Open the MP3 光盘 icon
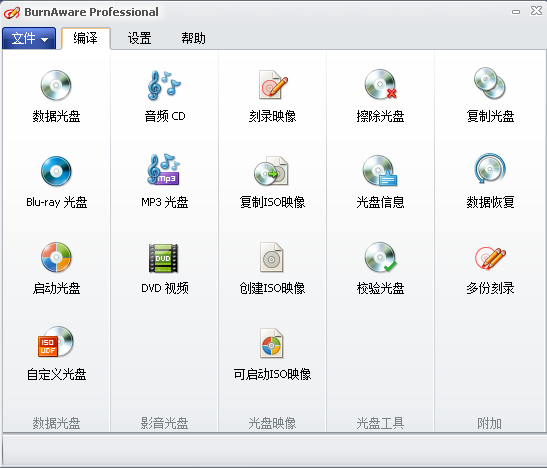This screenshot has height=468, width=547. pos(164,169)
